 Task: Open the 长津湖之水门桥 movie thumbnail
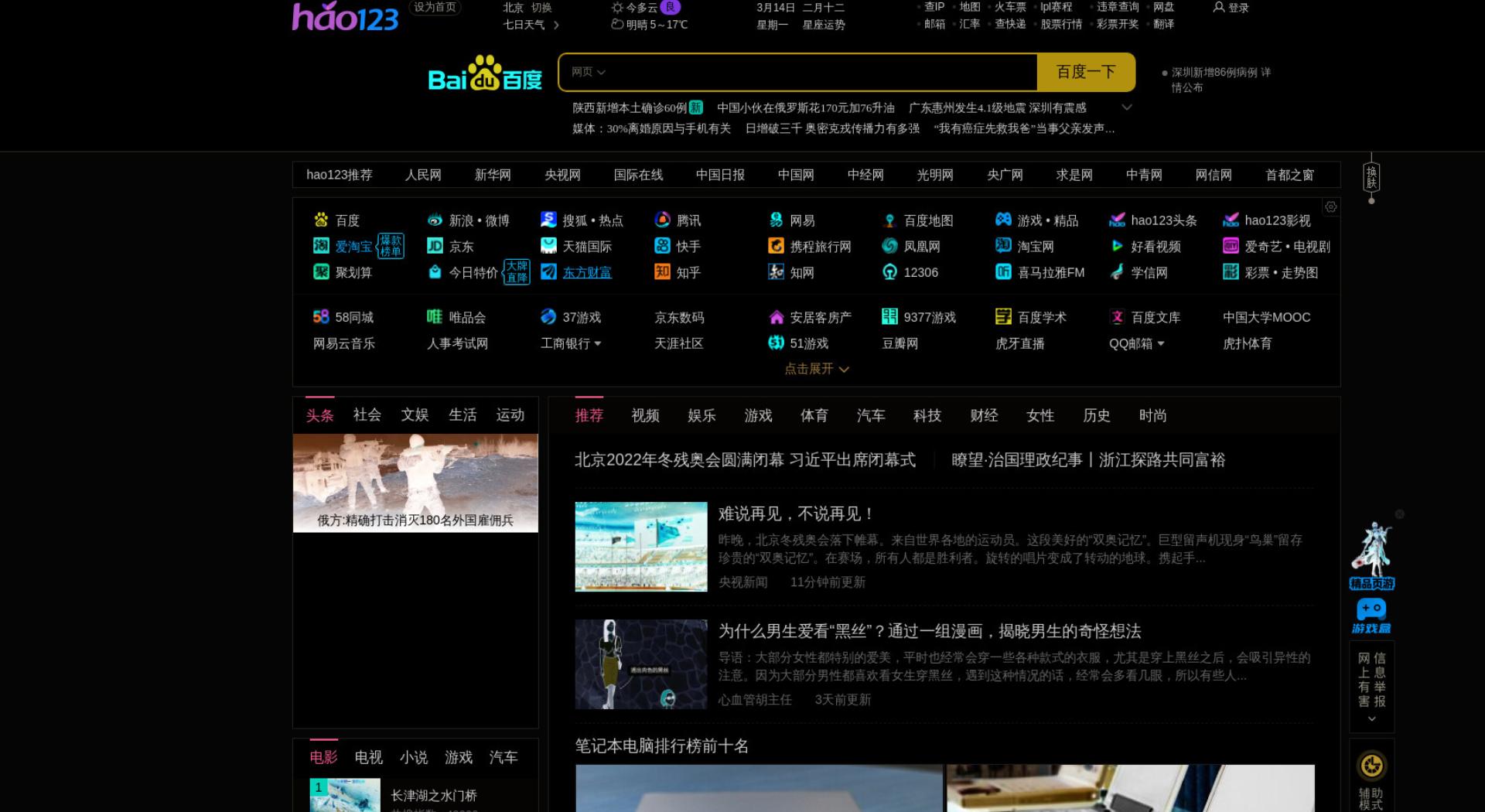coord(345,795)
